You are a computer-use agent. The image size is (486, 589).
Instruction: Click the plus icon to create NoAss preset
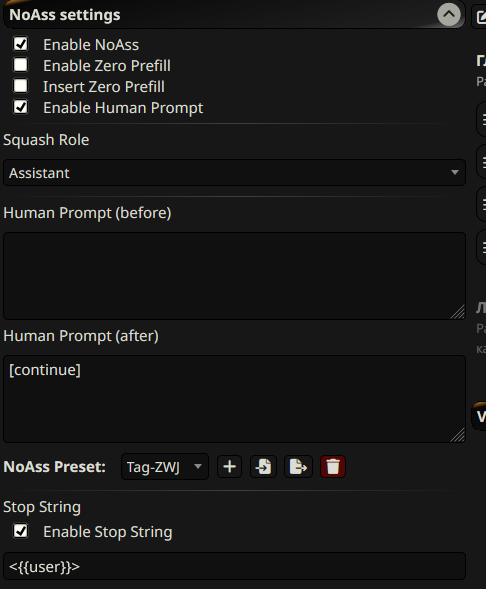229,467
